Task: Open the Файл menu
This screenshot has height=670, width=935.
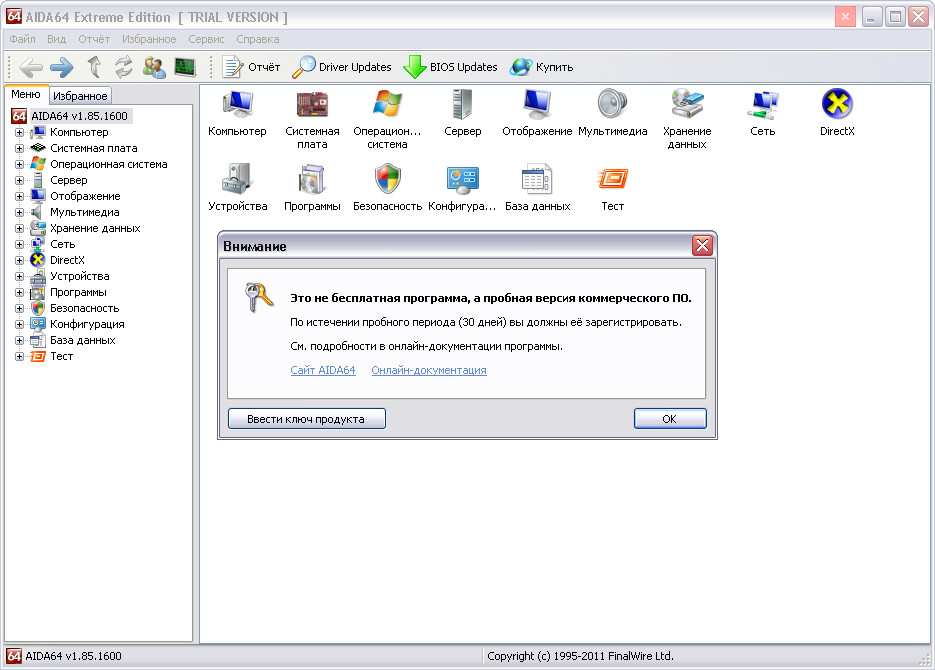Action: 23,39
